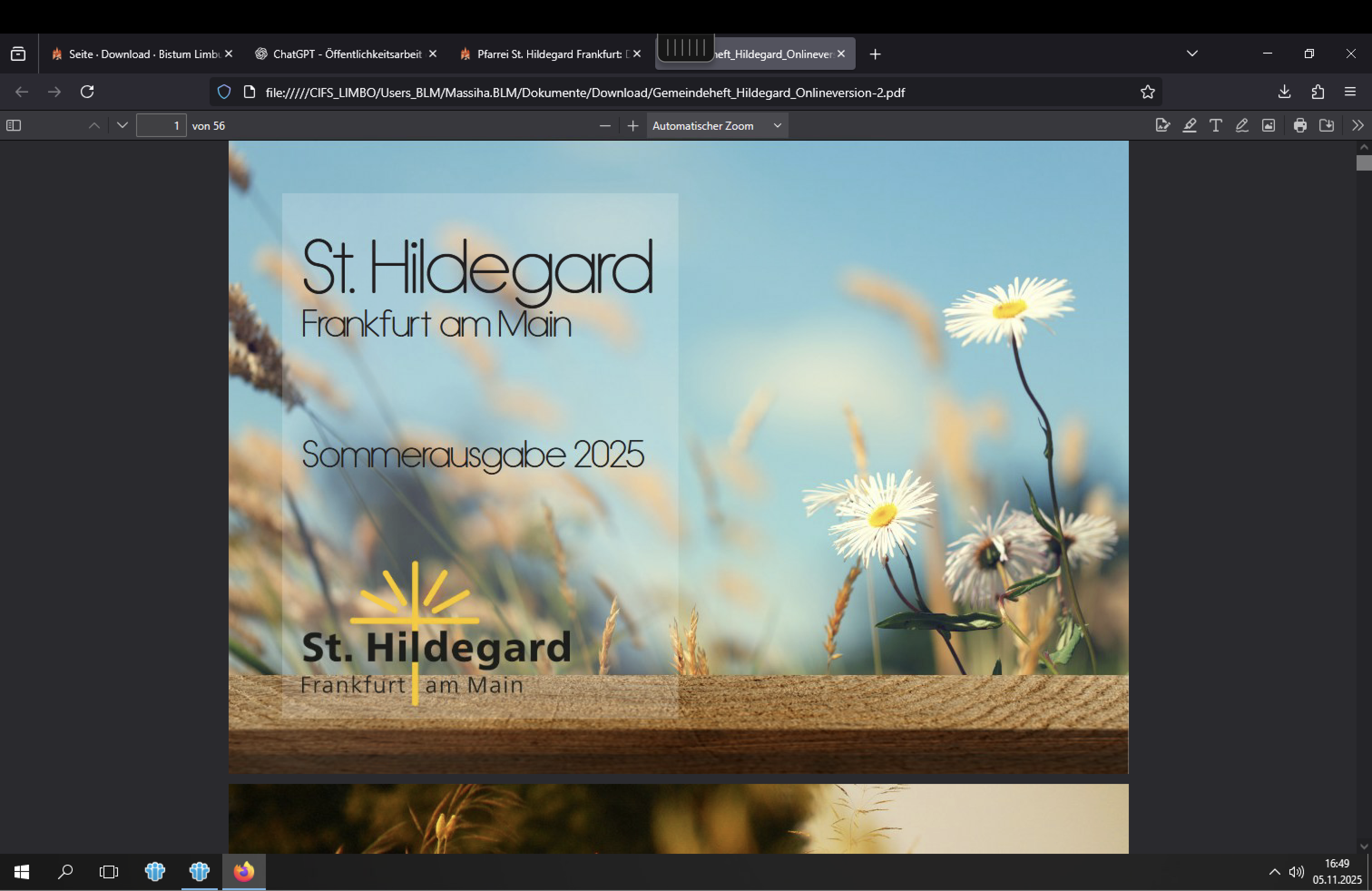Click the page number input field
The image size is (1372, 891).
[x=161, y=126]
